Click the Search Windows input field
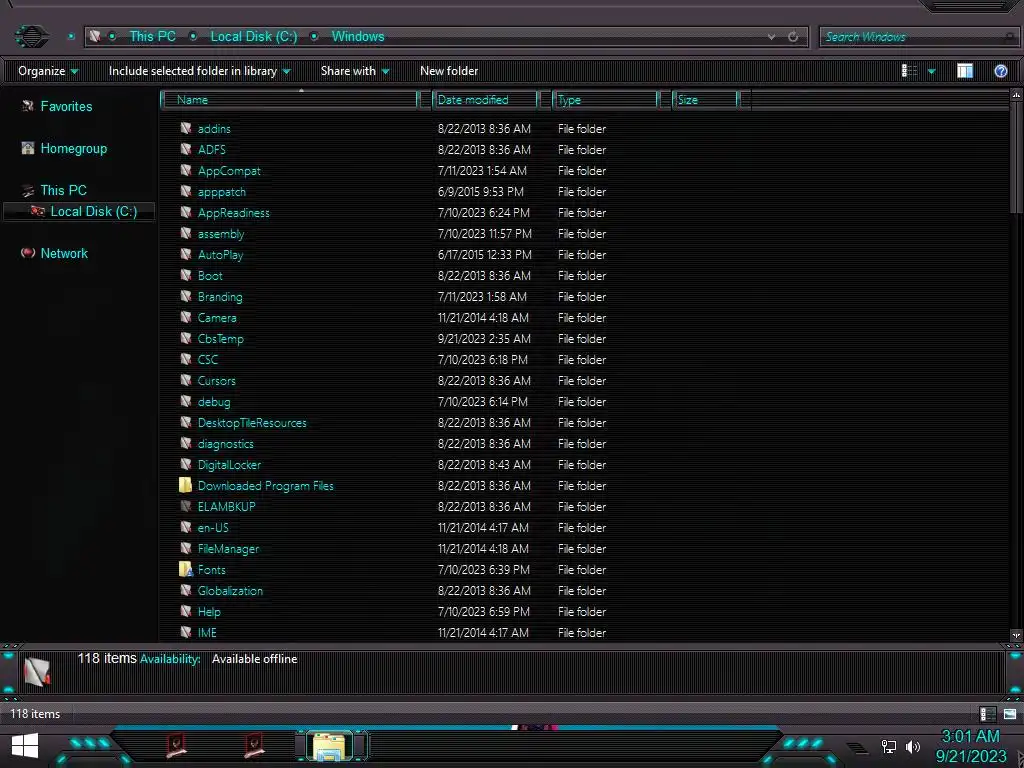Image resolution: width=1024 pixels, height=768 pixels. 918,37
